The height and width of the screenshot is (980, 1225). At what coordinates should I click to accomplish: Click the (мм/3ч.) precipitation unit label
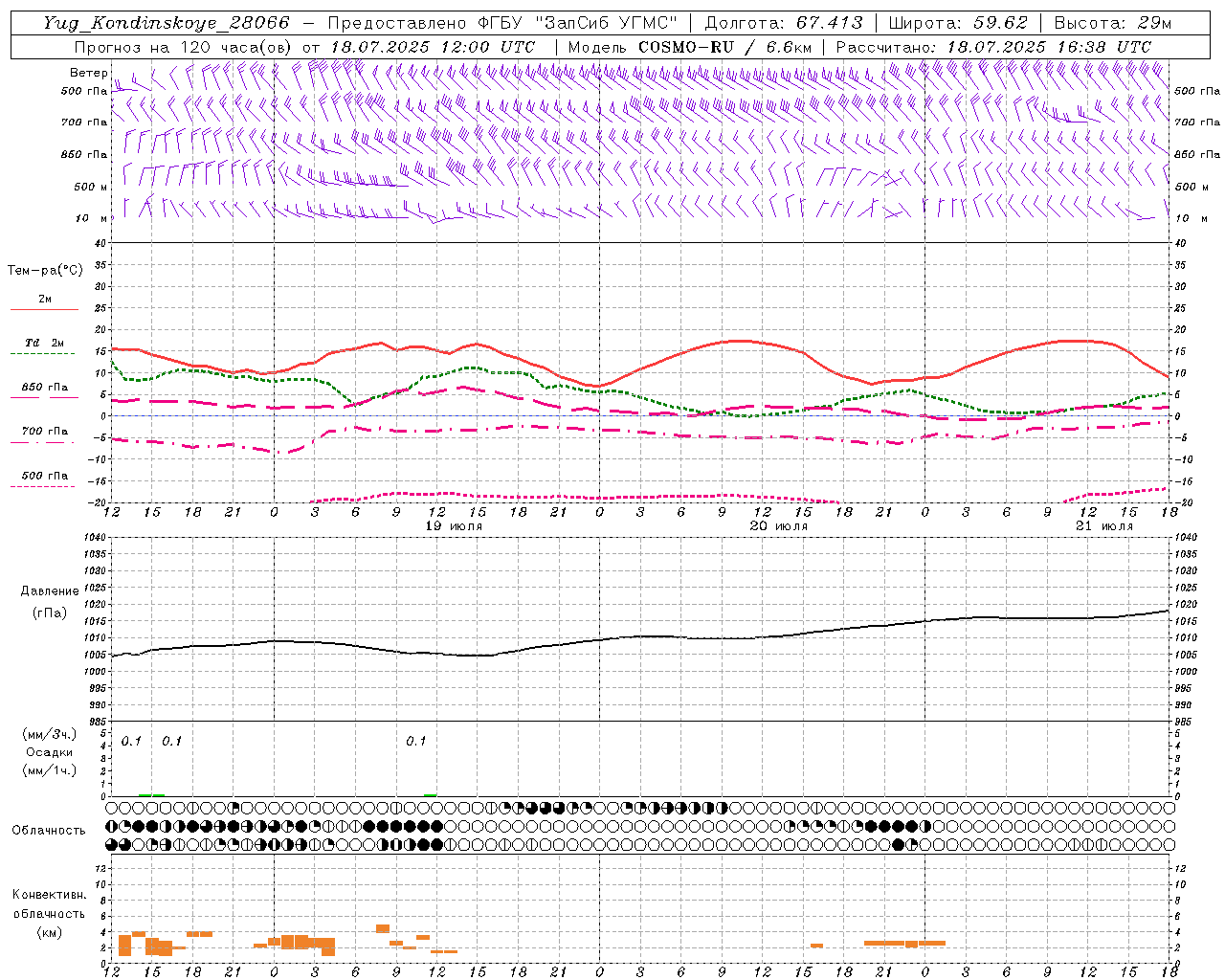50,735
